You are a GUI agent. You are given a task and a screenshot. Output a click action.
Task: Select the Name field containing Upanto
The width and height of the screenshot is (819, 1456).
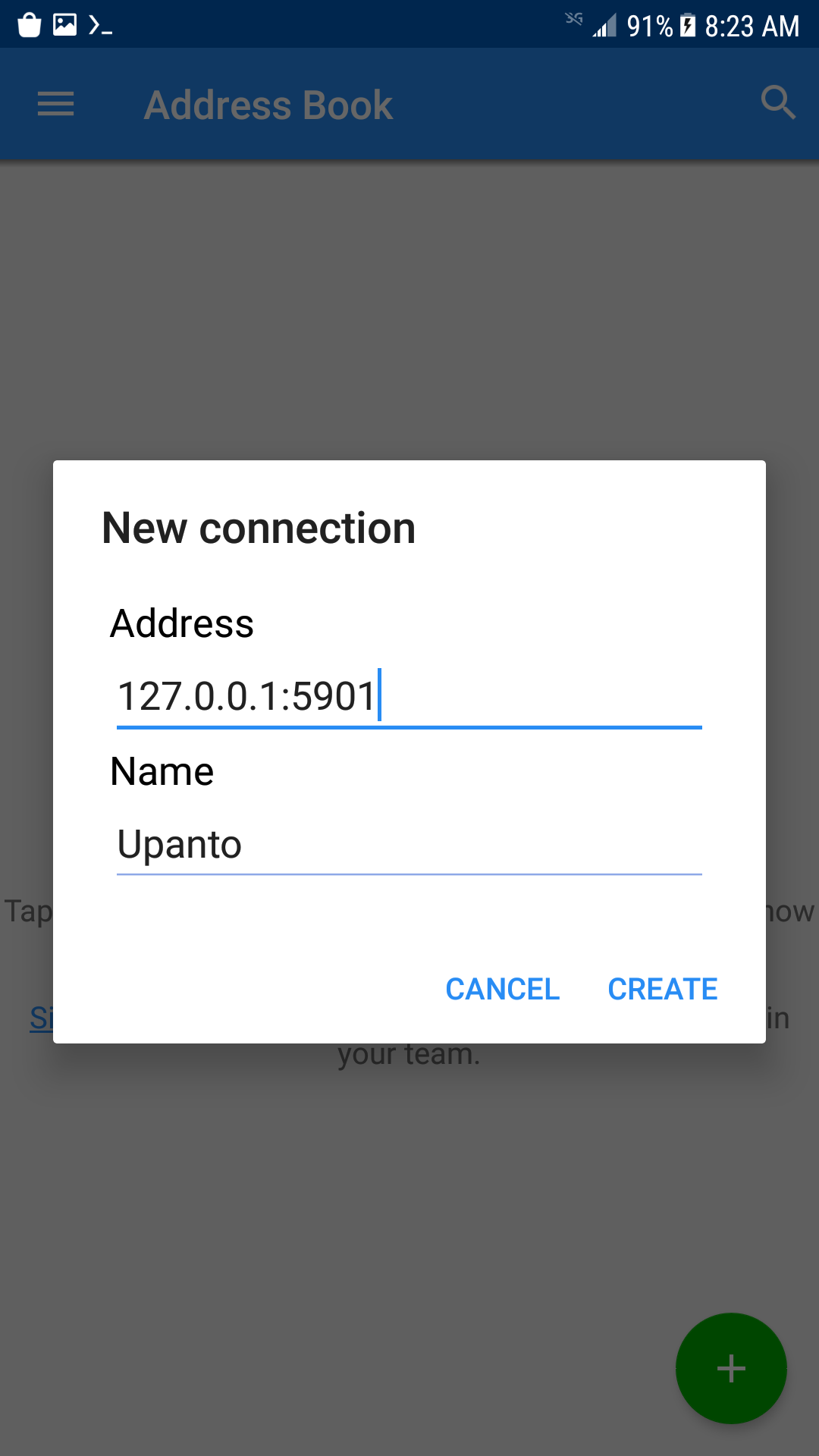coord(409,844)
